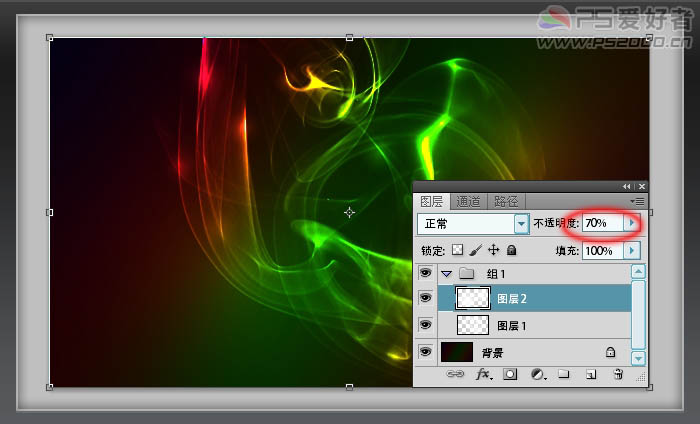This screenshot has width=700, height=424.
Task: Select the 图层 1 layer thumbnail
Action: 472,325
